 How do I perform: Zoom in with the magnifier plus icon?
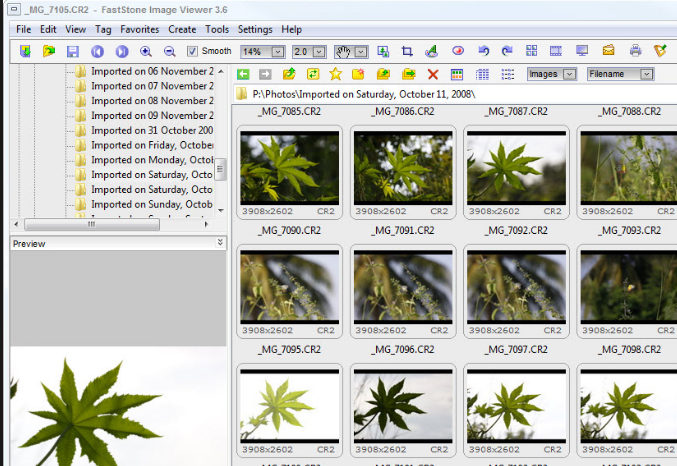point(146,51)
